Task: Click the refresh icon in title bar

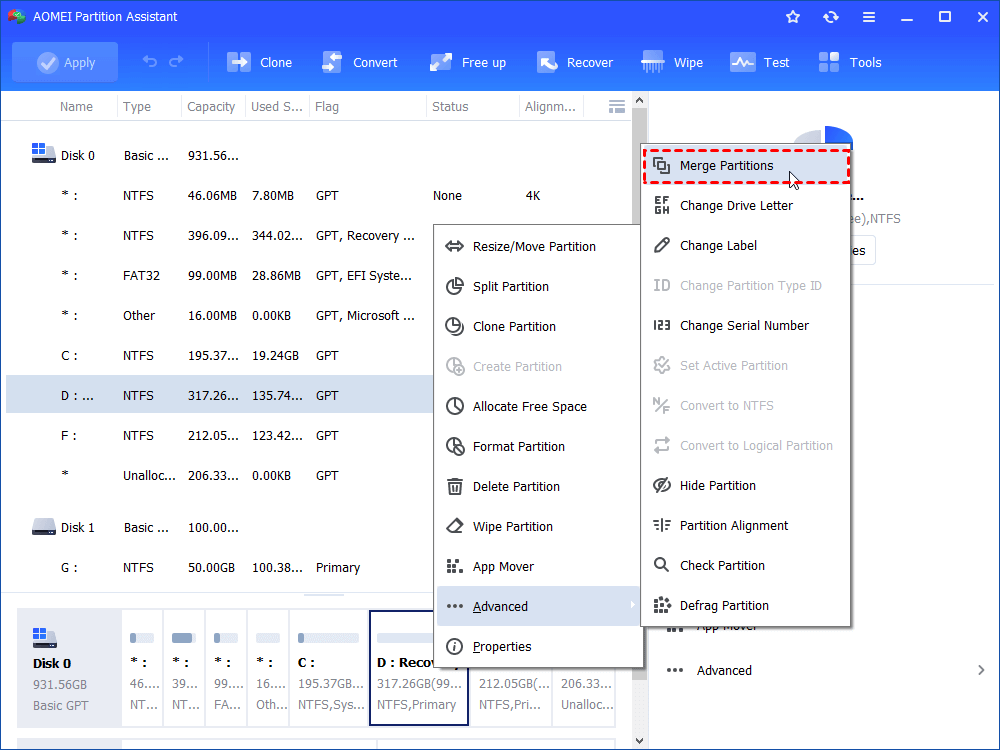Action: tap(830, 17)
